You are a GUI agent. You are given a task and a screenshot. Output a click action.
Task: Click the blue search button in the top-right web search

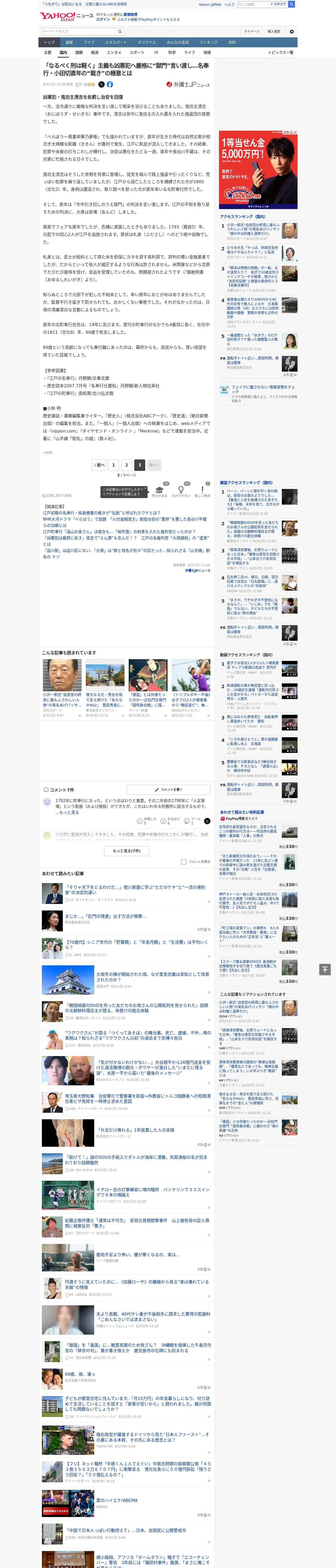click(292, 4)
